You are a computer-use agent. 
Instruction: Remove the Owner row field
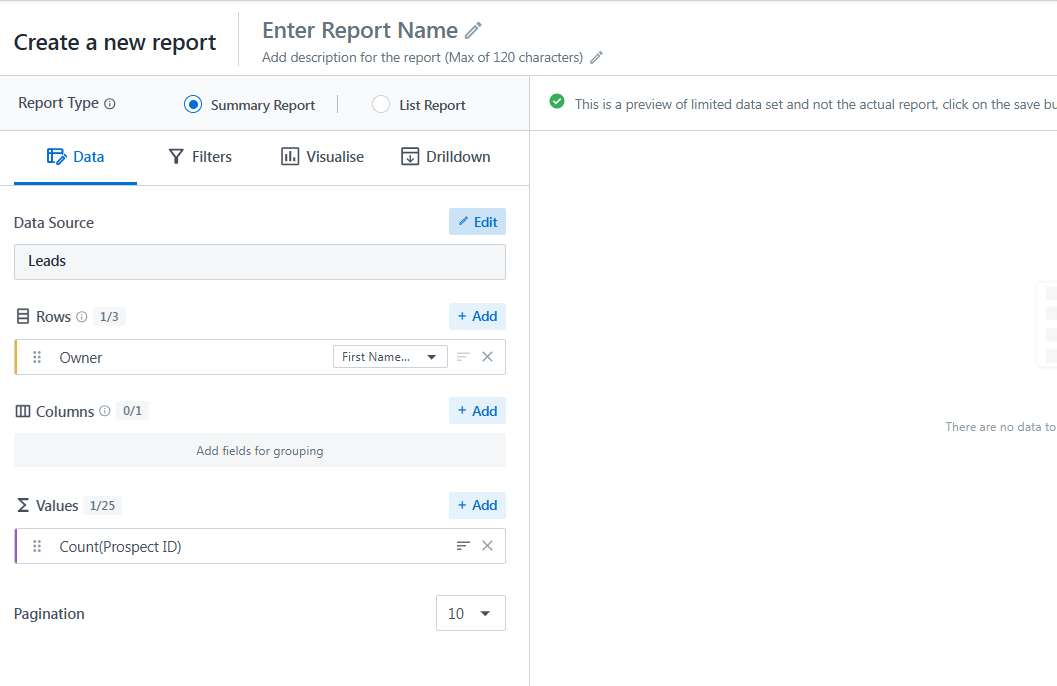coord(487,357)
